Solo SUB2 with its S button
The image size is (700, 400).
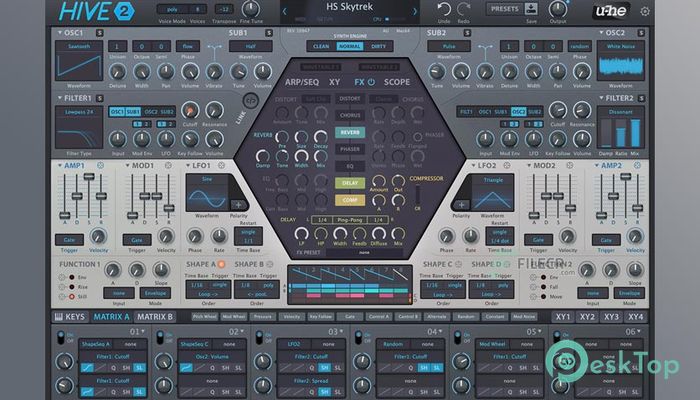tap(467, 33)
